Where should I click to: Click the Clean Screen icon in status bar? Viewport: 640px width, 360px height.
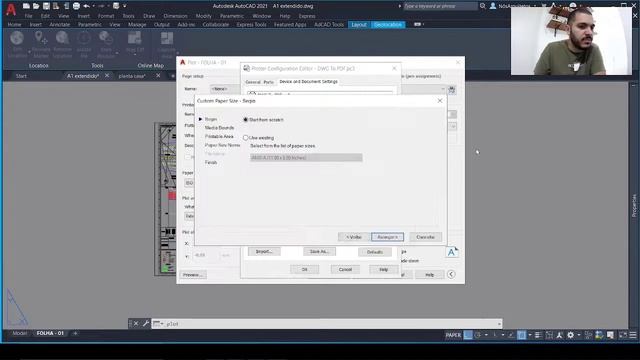coord(623,335)
